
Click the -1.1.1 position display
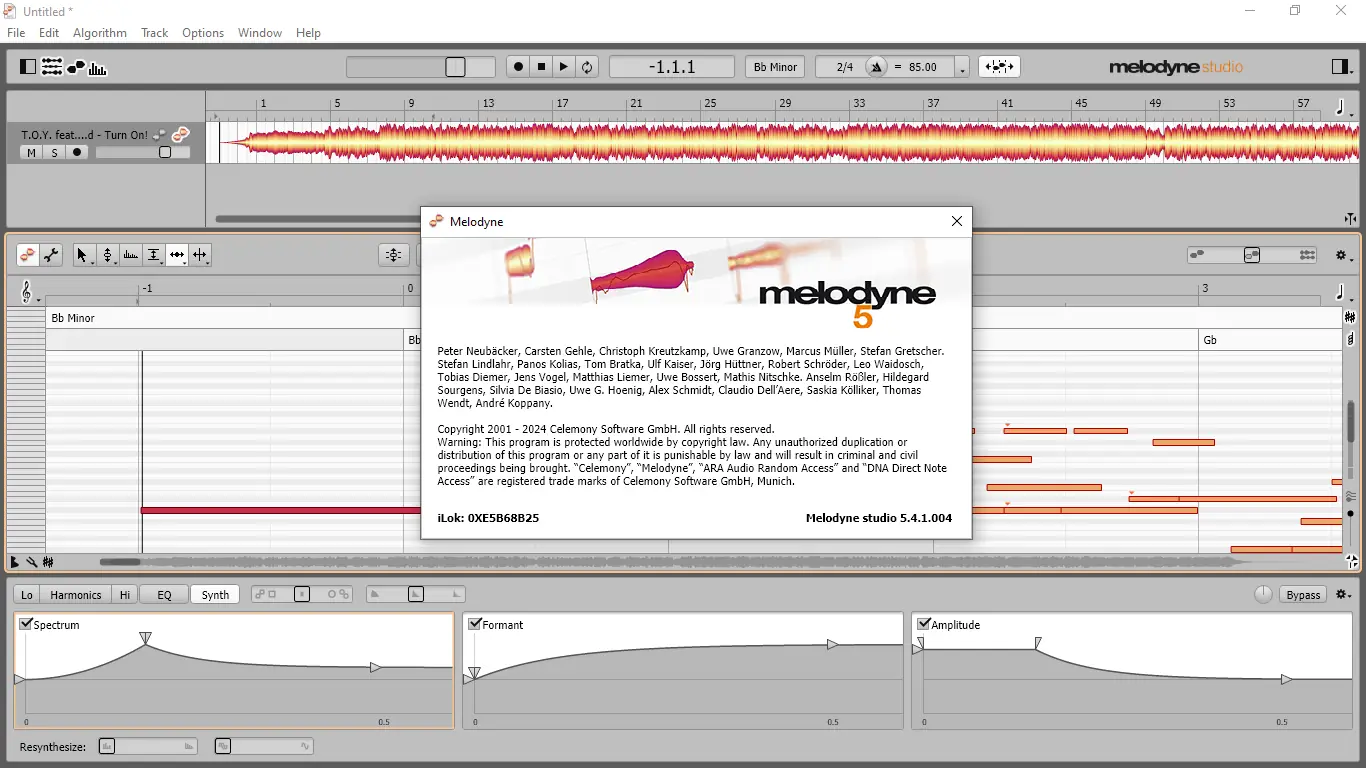tap(672, 67)
